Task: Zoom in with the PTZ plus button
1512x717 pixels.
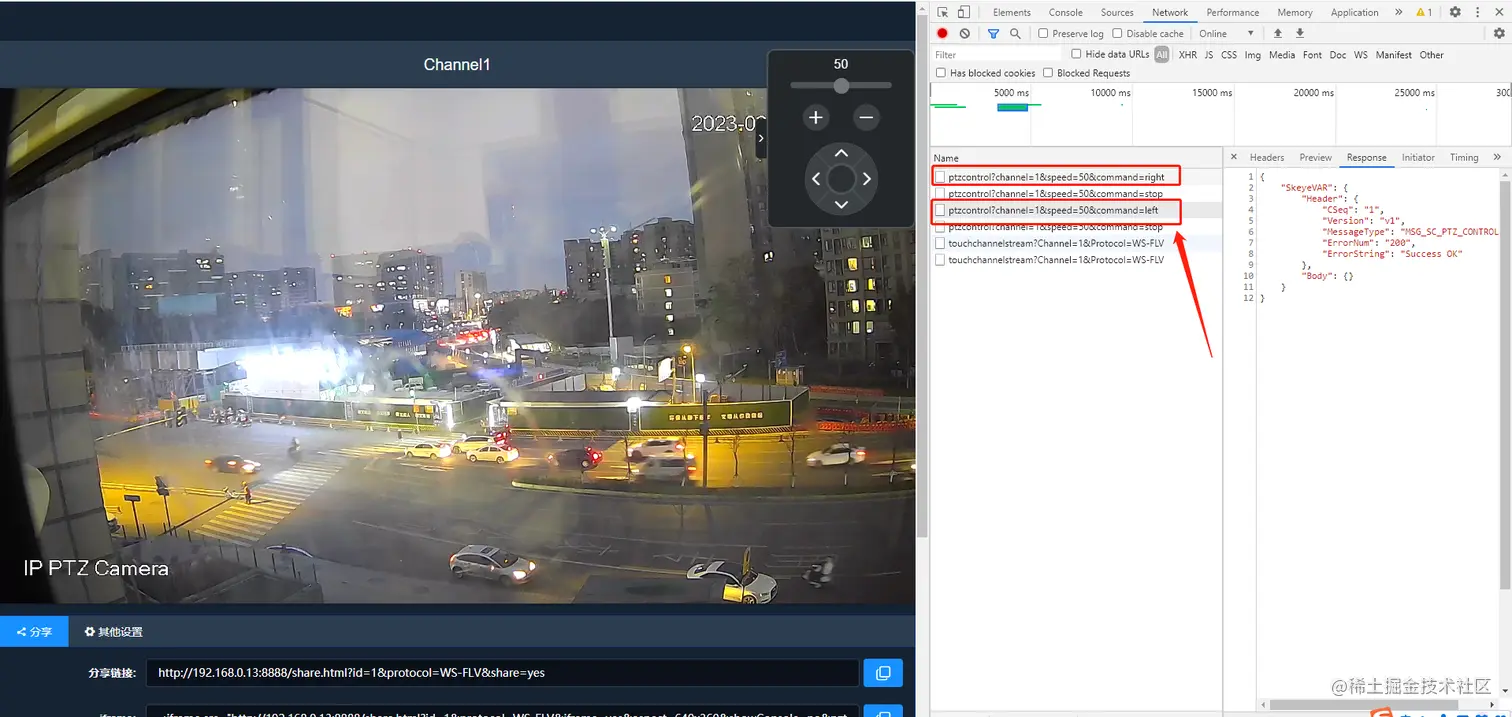Action: (x=816, y=118)
